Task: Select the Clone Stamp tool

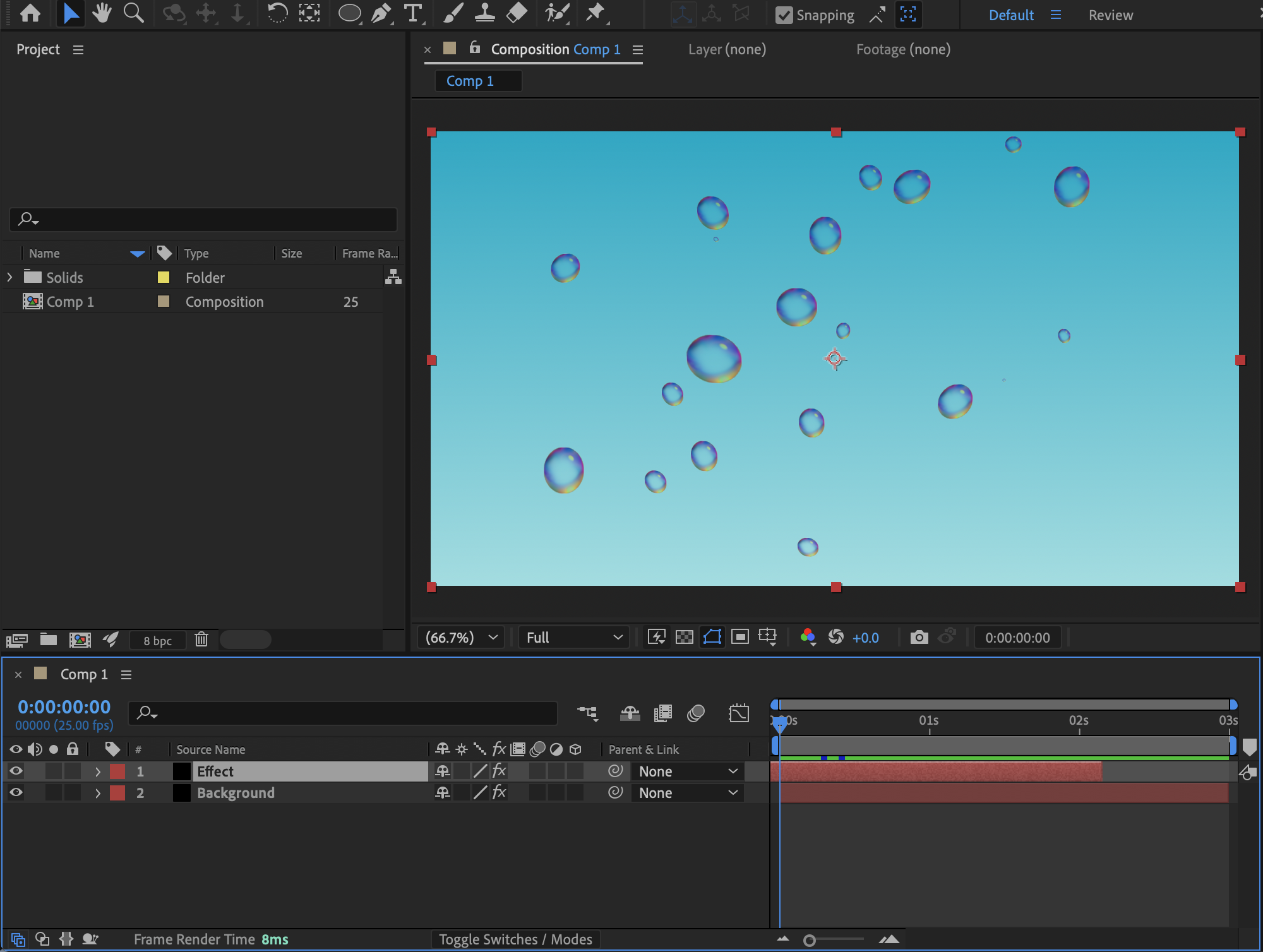Action: pyautogui.click(x=484, y=13)
